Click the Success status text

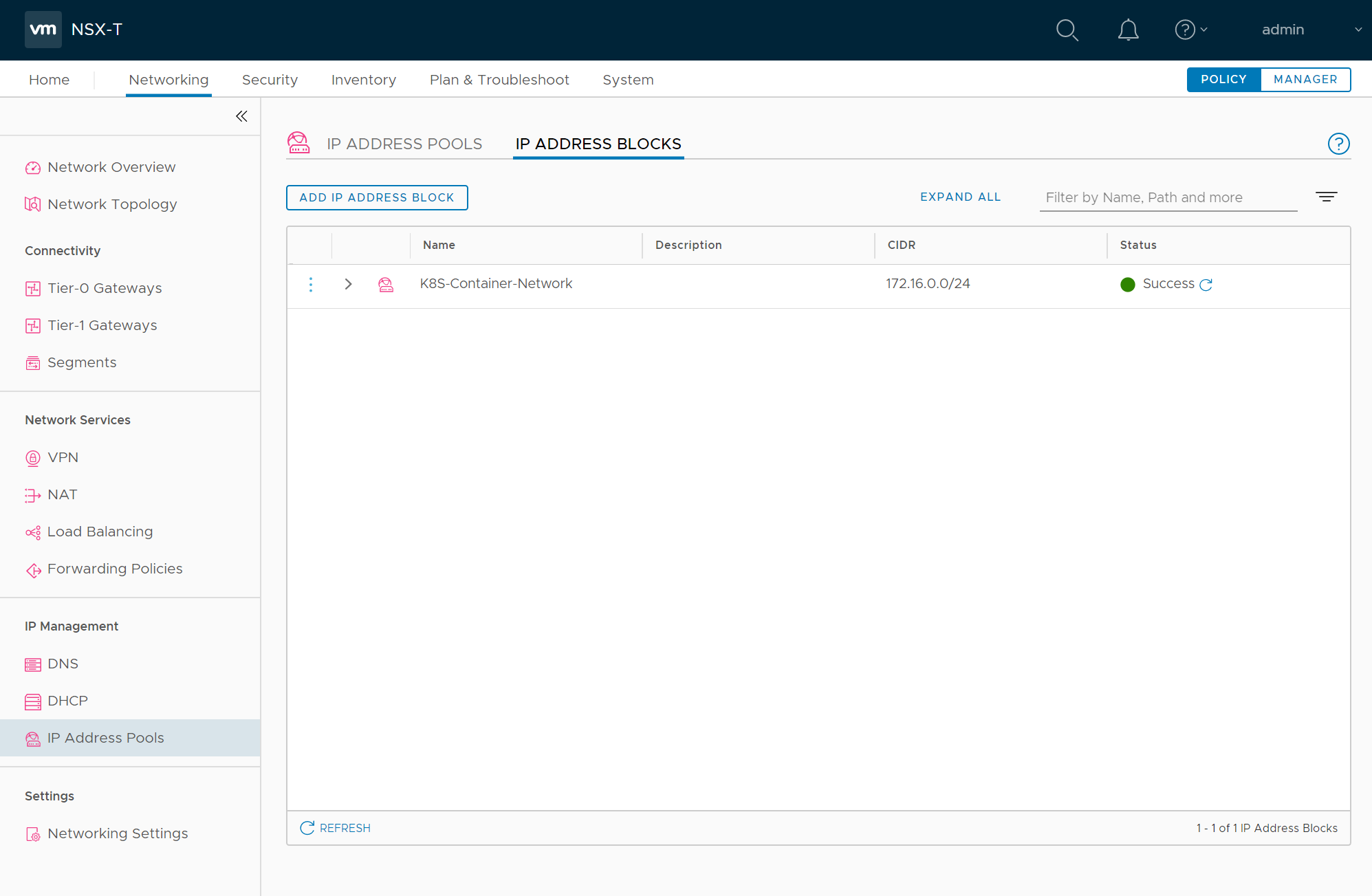pos(1168,283)
